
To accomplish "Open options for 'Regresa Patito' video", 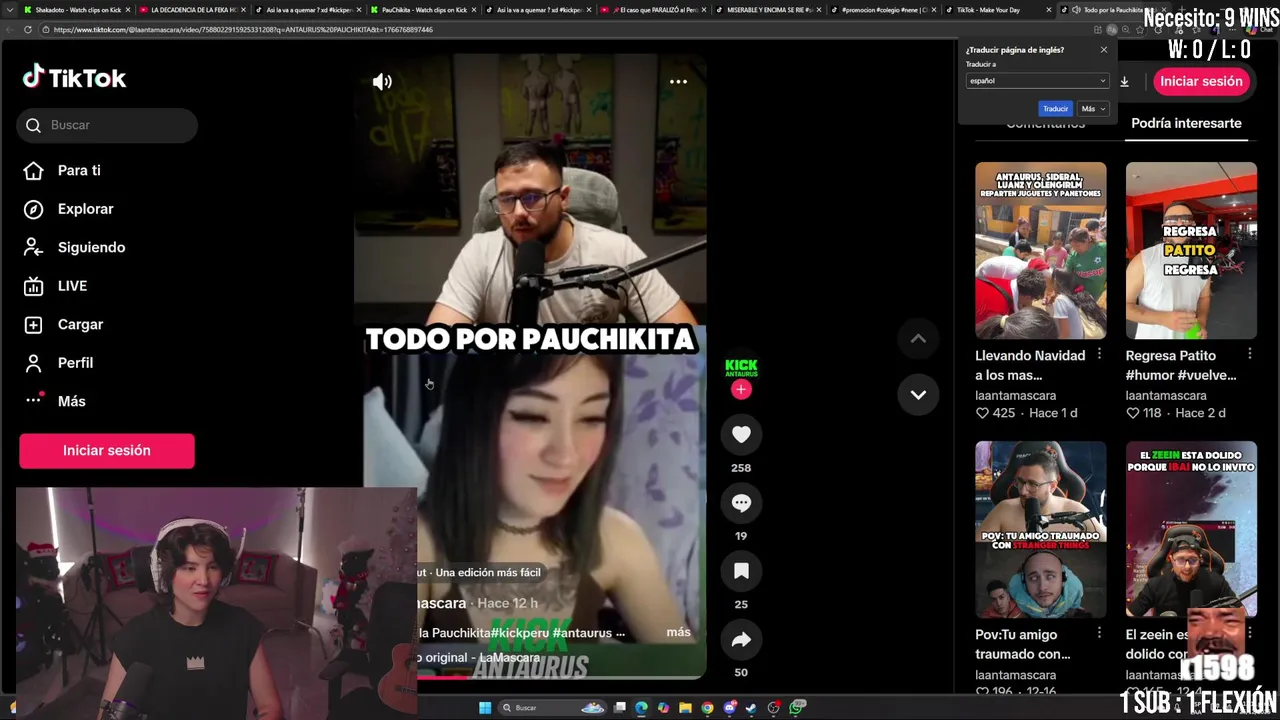I will click(x=1250, y=355).
